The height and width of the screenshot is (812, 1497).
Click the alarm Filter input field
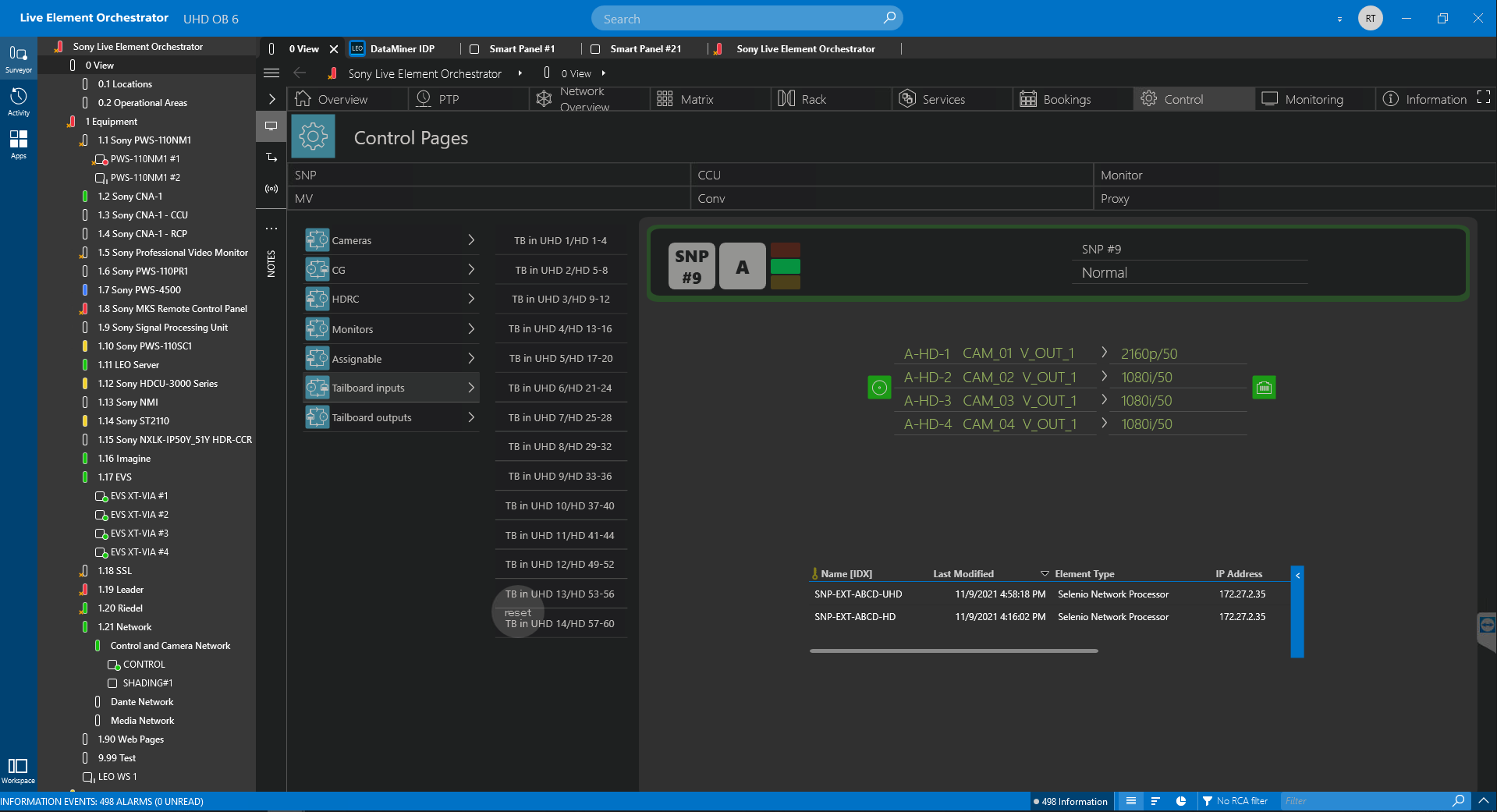coord(1365,801)
